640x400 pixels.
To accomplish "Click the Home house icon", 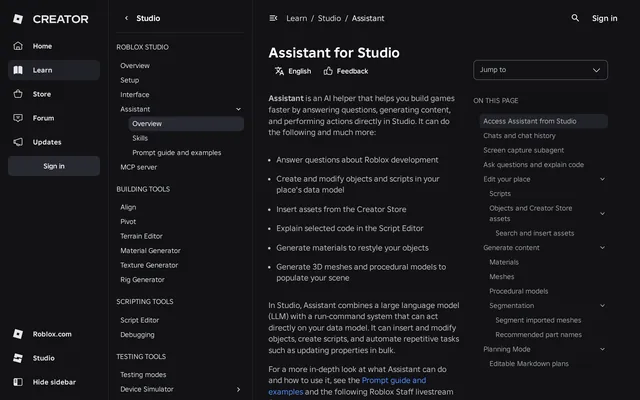I will pyautogui.click(x=18, y=46).
